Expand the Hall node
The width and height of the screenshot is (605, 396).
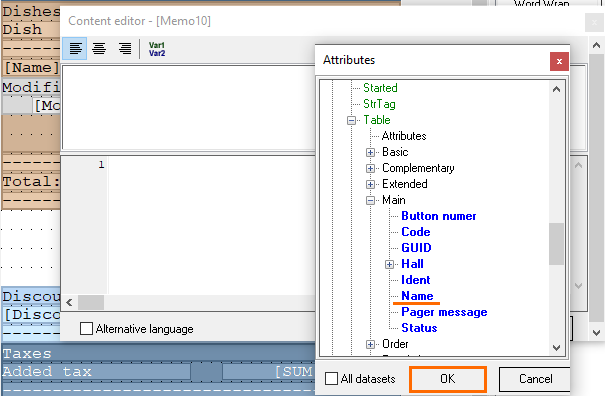[x=389, y=264]
